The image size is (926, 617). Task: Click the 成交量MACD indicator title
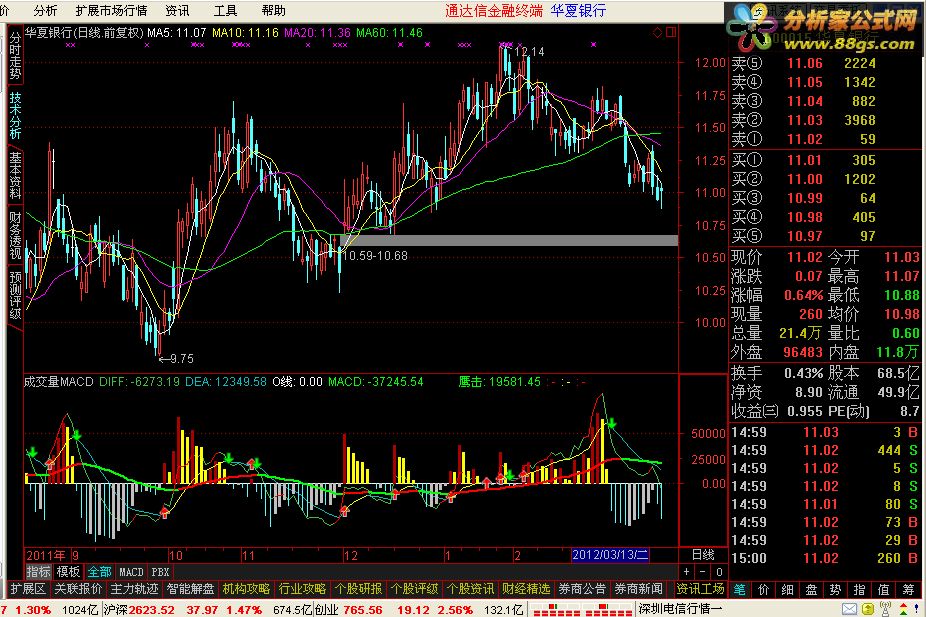click(58, 382)
